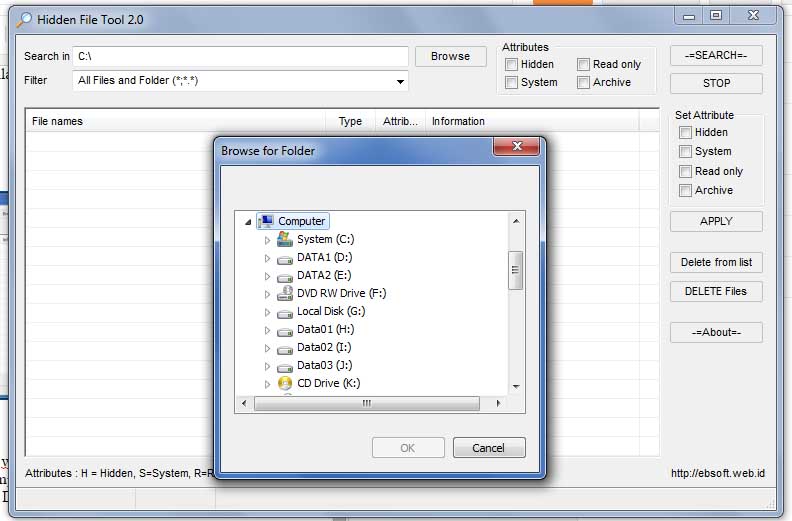Image resolution: width=792 pixels, height=521 pixels.
Task: Expand the Data01 (H:) node
Action: click(x=267, y=330)
